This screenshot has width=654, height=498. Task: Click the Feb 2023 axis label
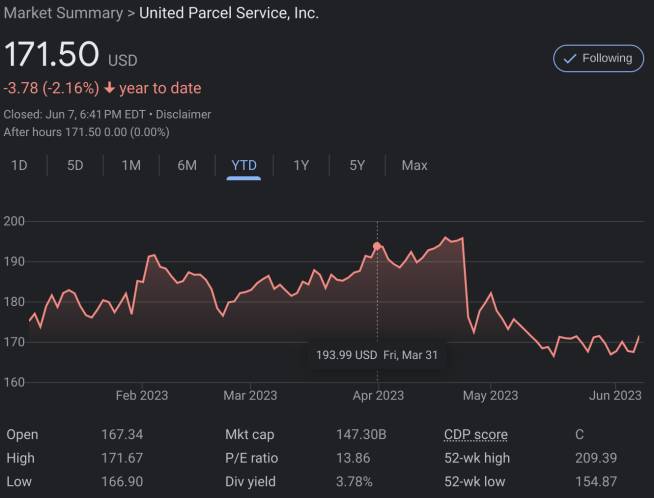tap(142, 395)
